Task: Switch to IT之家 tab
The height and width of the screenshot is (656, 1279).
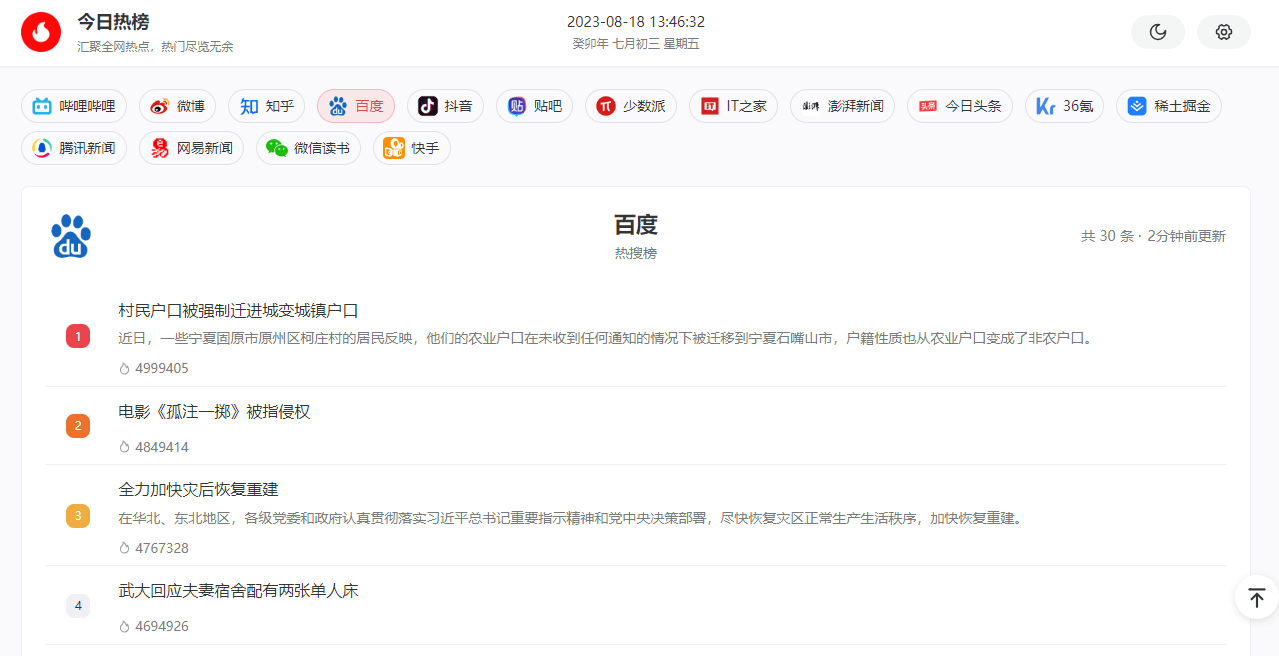Action: [x=734, y=106]
